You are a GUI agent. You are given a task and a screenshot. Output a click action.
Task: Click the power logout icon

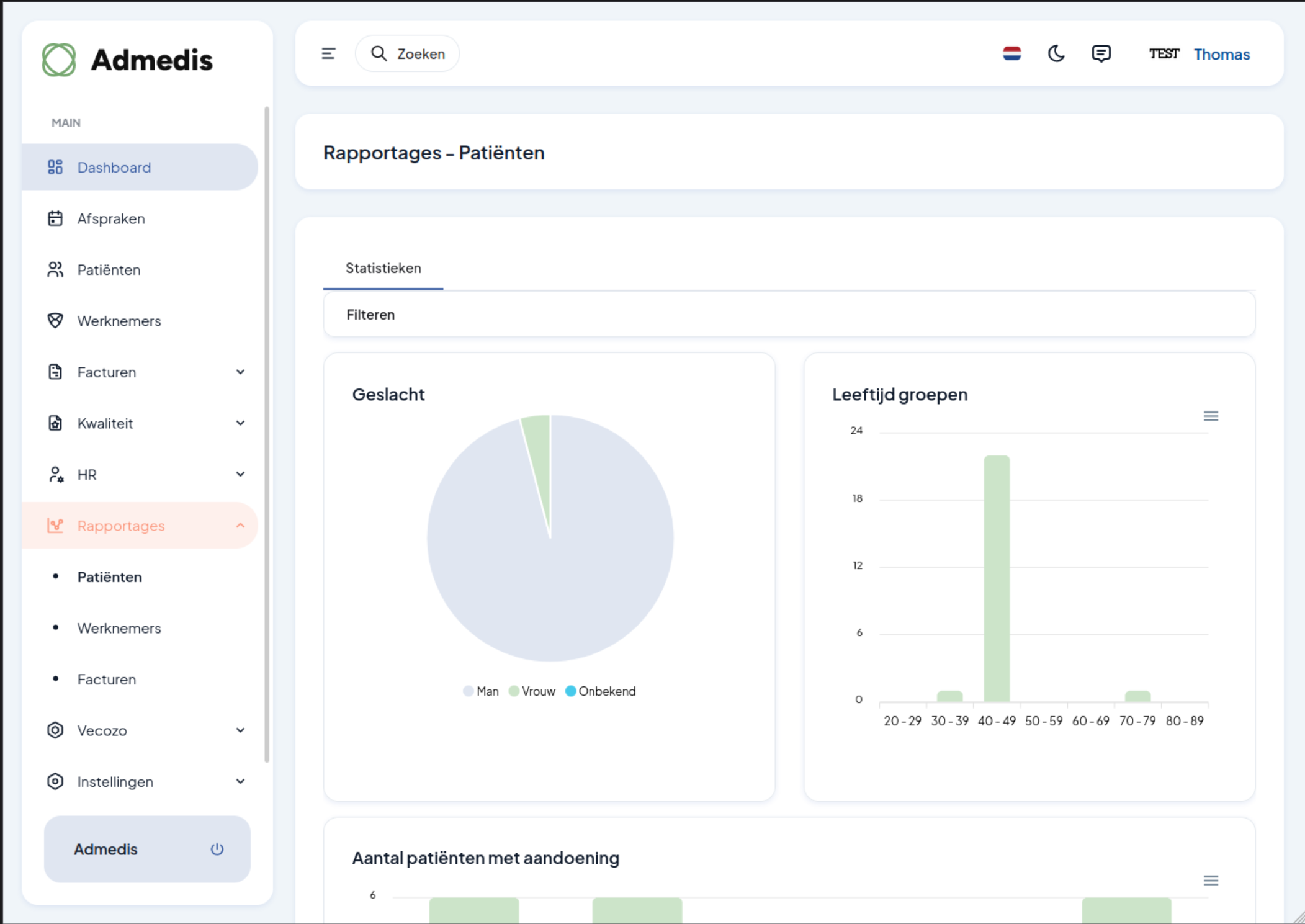click(x=217, y=849)
